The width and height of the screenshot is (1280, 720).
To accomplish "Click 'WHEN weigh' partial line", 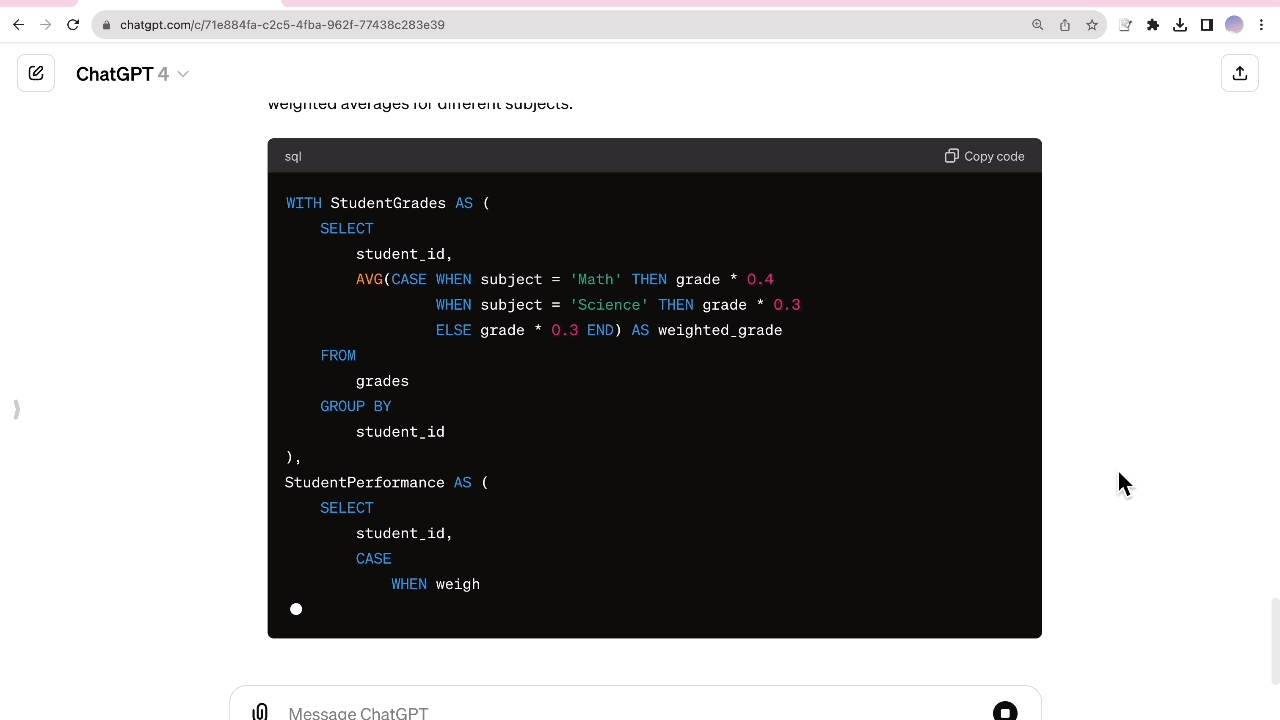I will [x=436, y=584].
